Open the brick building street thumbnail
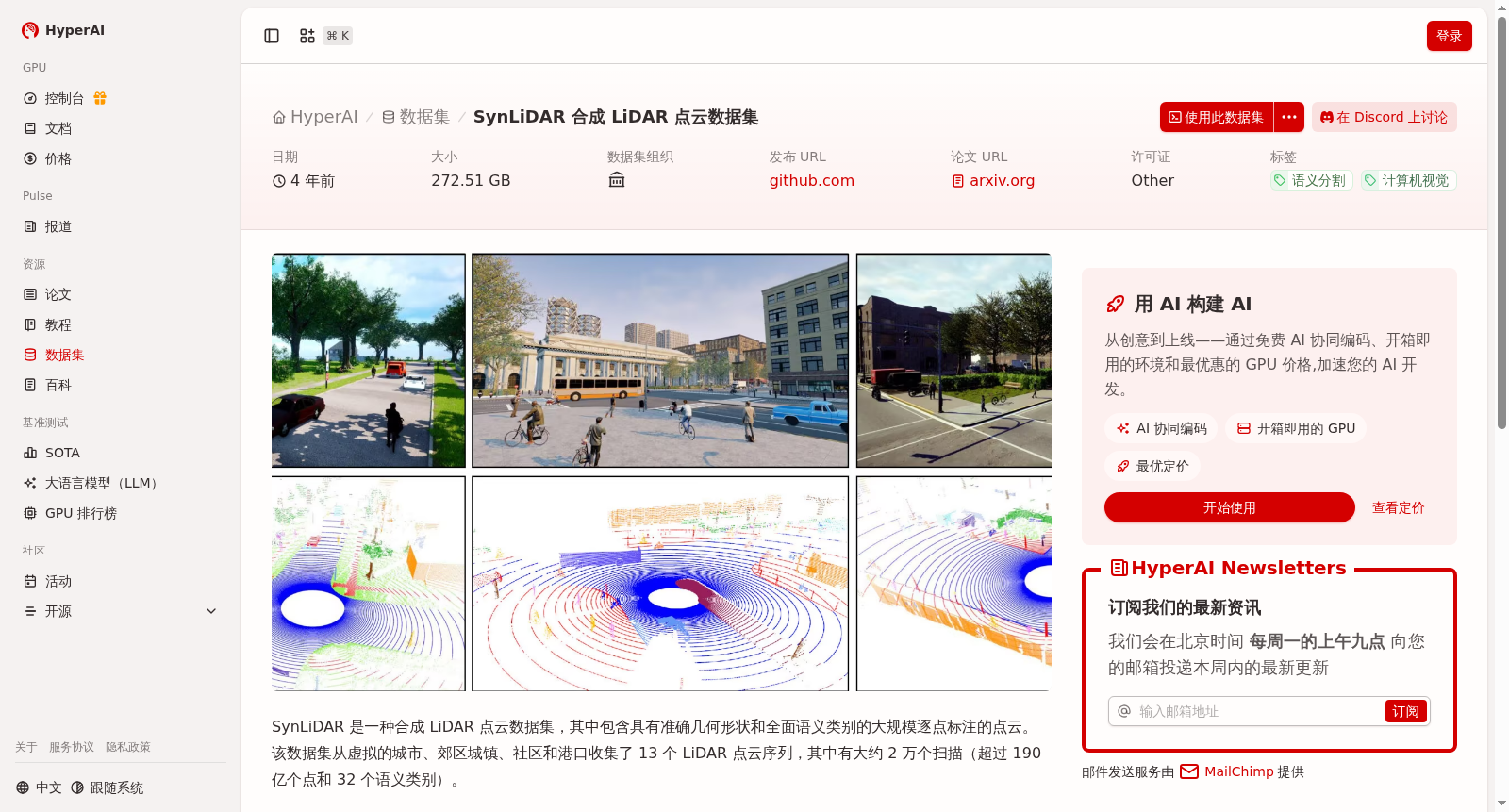Viewport: 1509px width, 812px height. (x=953, y=360)
